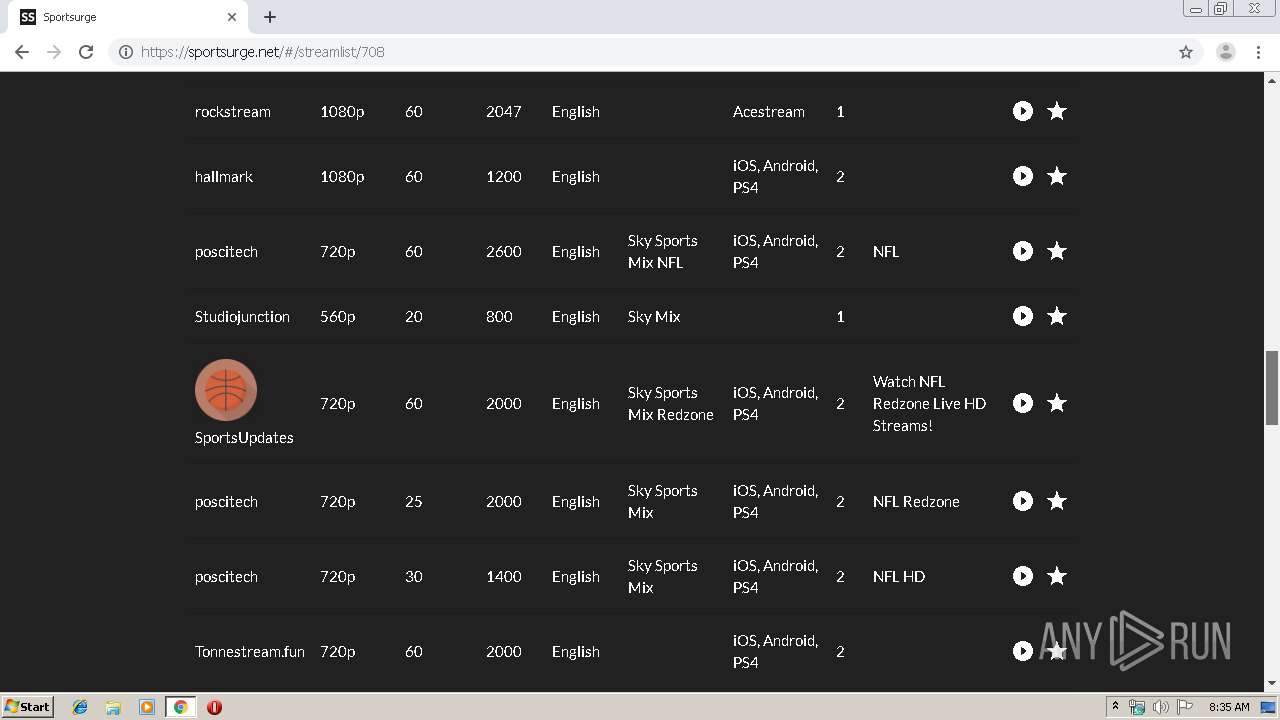Play the SportsUpdates Redzone stream

coord(1022,403)
